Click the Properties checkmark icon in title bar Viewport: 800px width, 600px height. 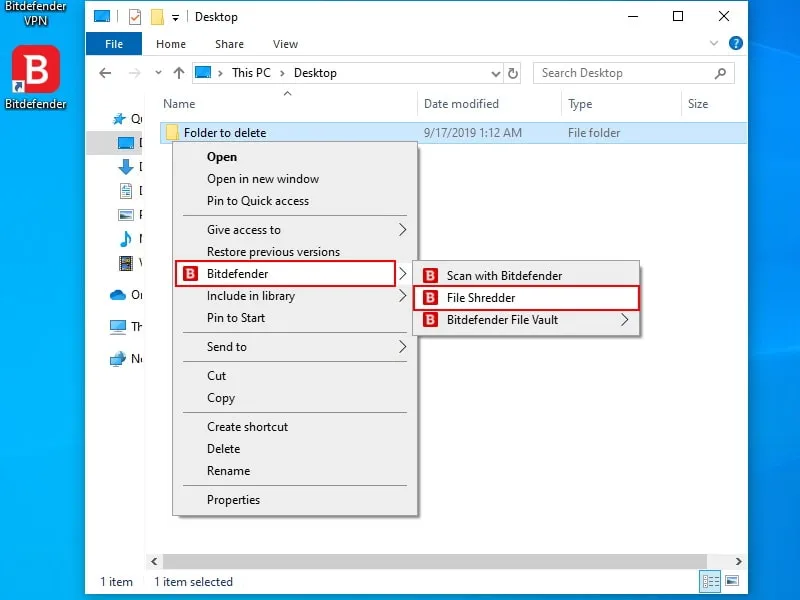(135, 17)
